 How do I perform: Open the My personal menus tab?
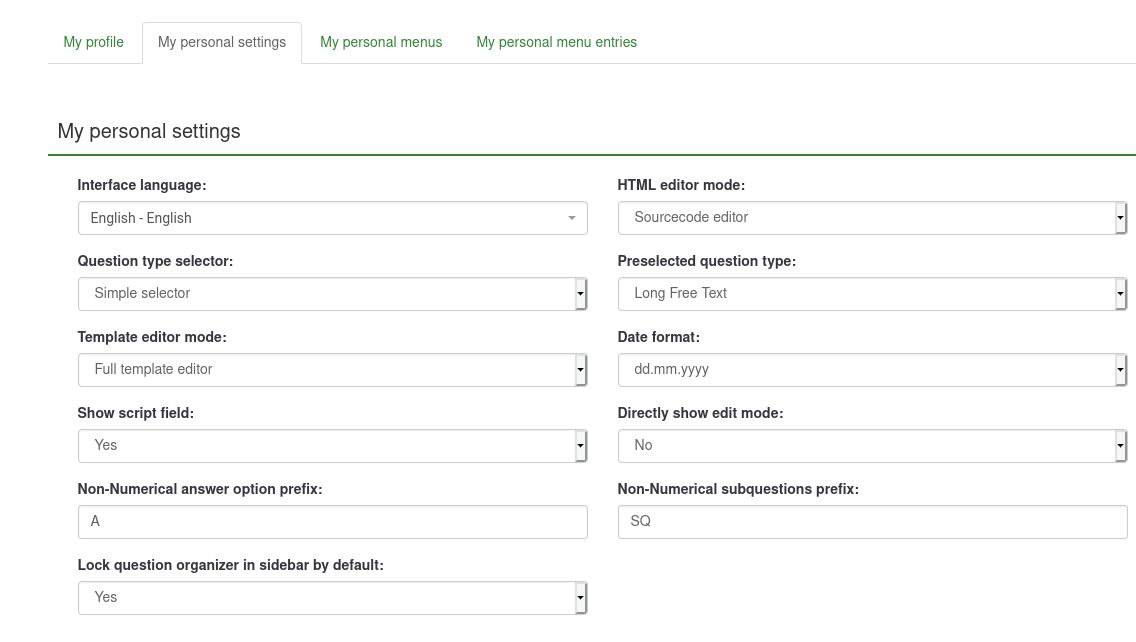pos(381,42)
